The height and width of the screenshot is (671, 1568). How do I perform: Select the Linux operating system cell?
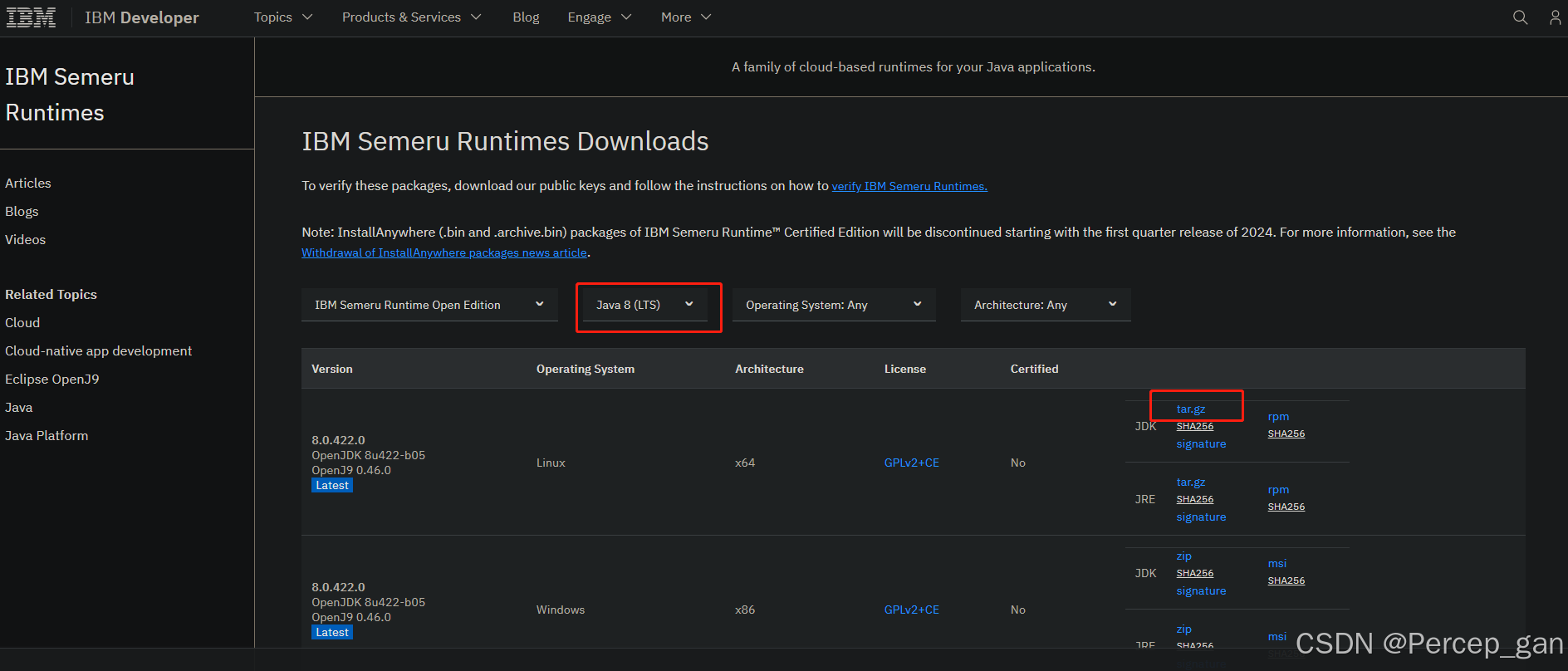point(551,463)
